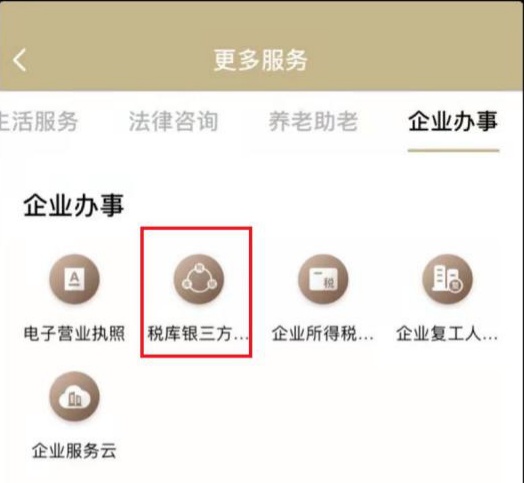Image resolution: width=524 pixels, height=483 pixels.
Task: Go back using the top-left arrow
Action: [19, 60]
